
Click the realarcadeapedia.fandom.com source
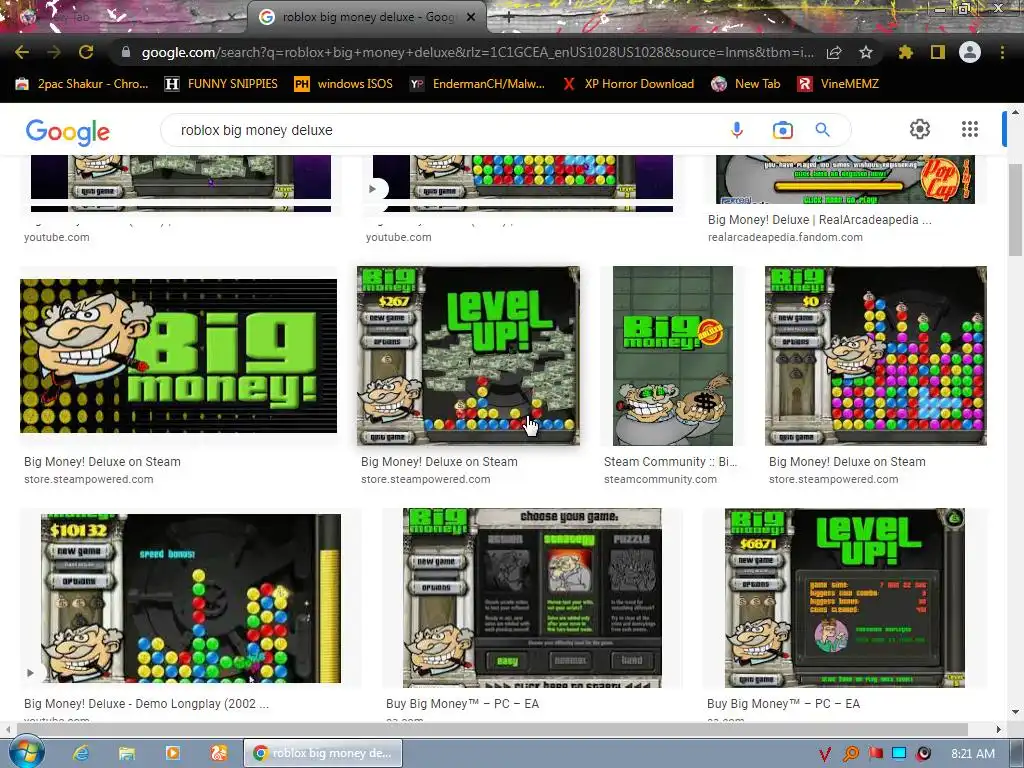pos(785,238)
